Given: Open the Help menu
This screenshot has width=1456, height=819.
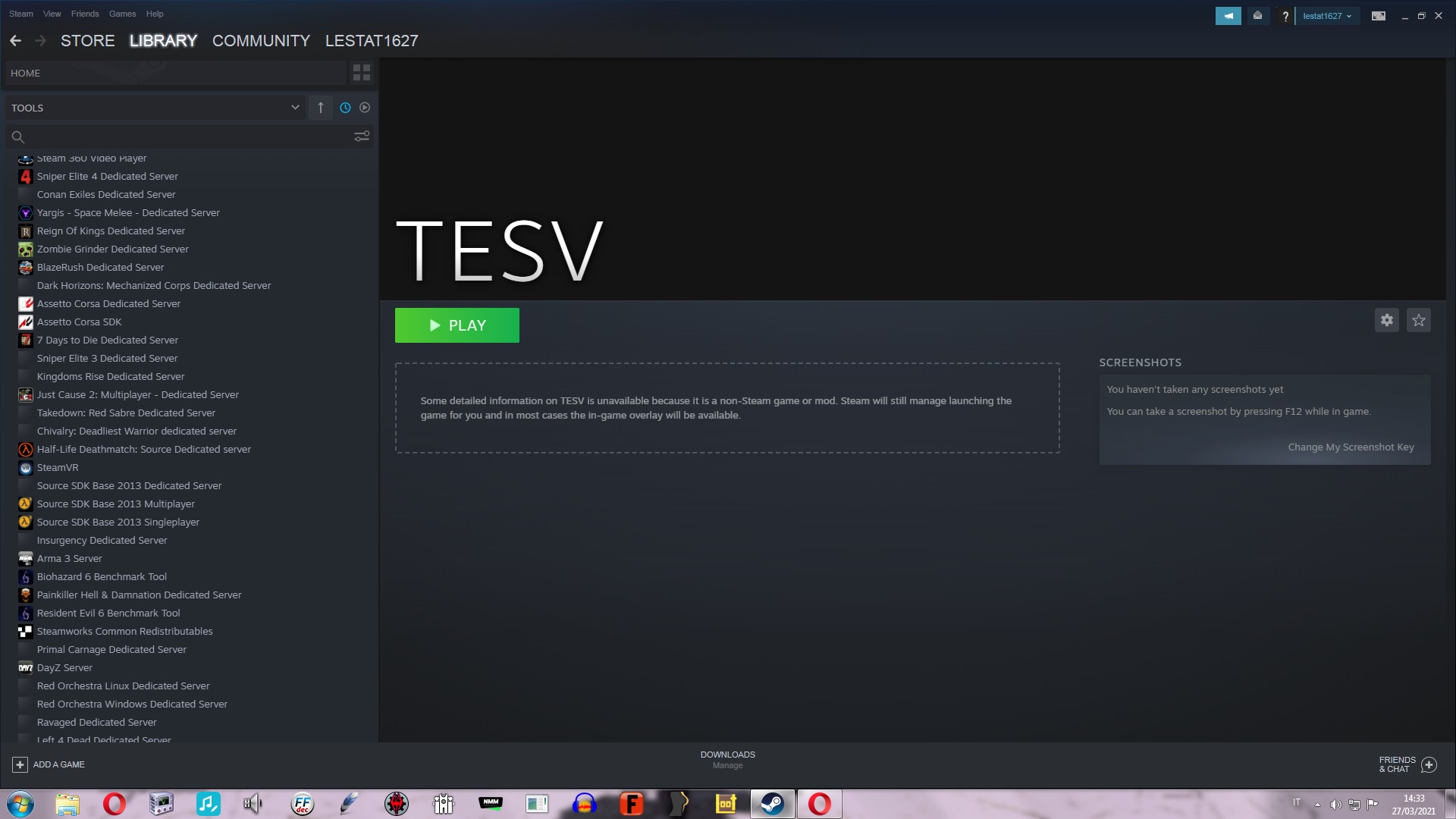Looking at the screenshot, I should click(x=155, y=14).
